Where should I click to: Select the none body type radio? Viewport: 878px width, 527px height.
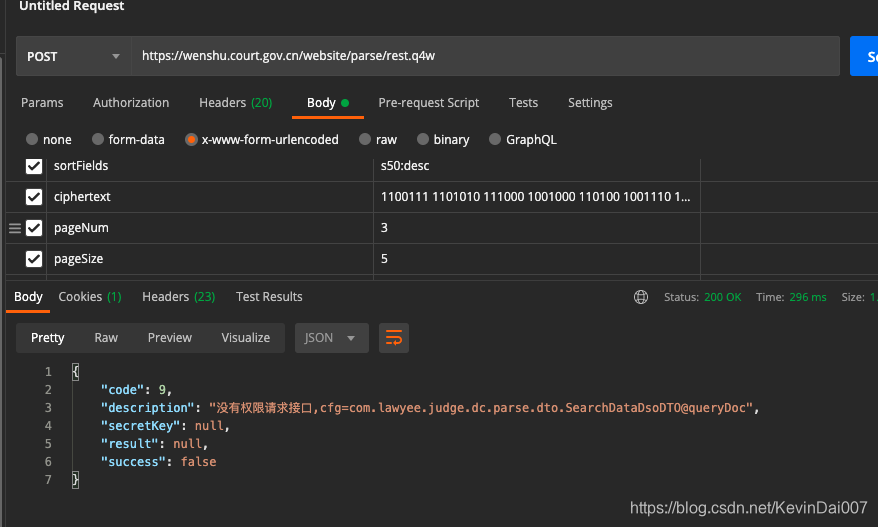32,139
